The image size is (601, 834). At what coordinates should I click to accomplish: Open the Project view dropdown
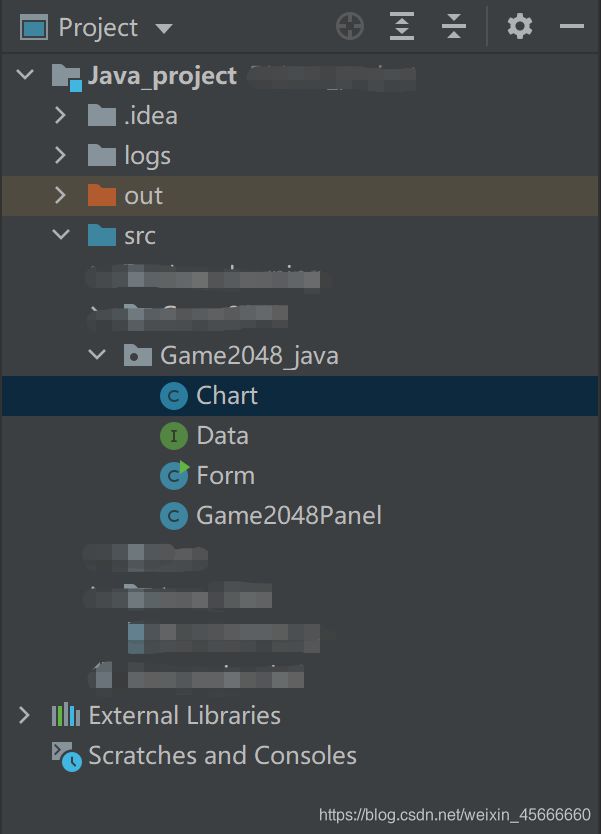coord(163,27)
